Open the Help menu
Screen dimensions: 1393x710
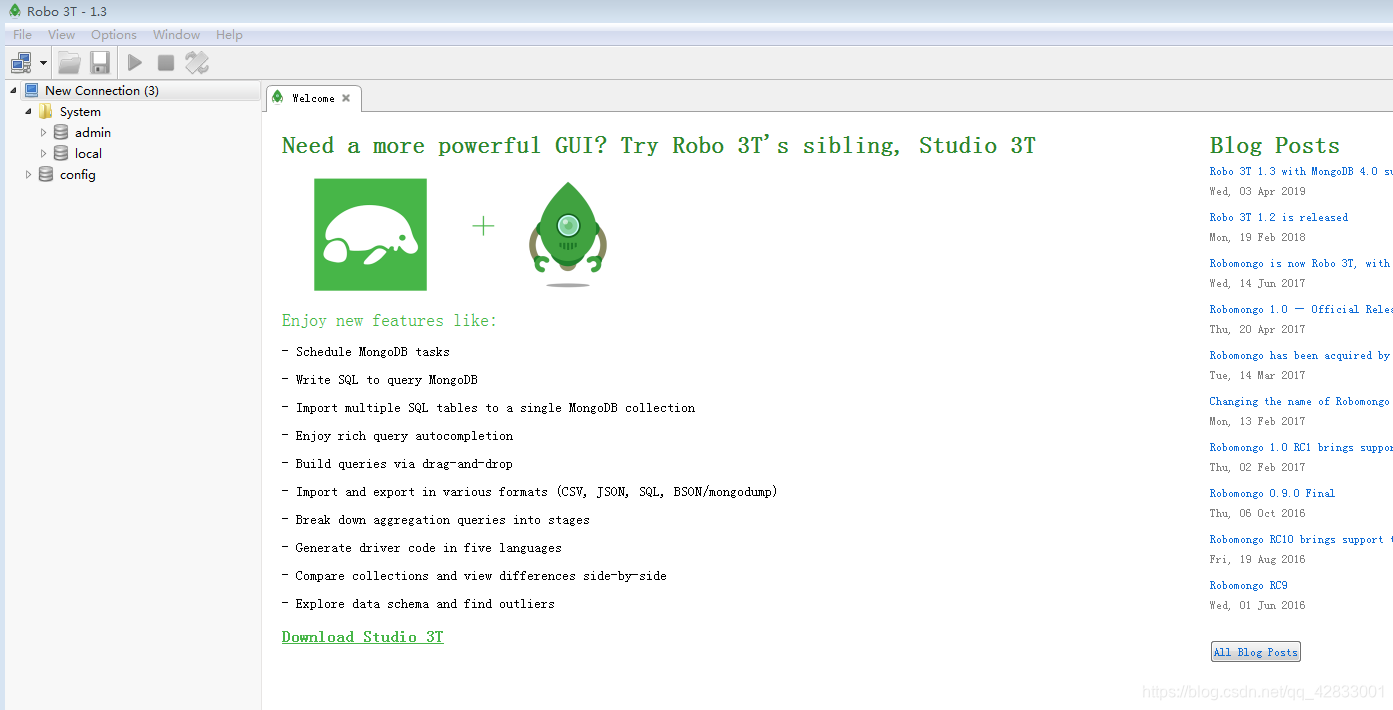229,35
